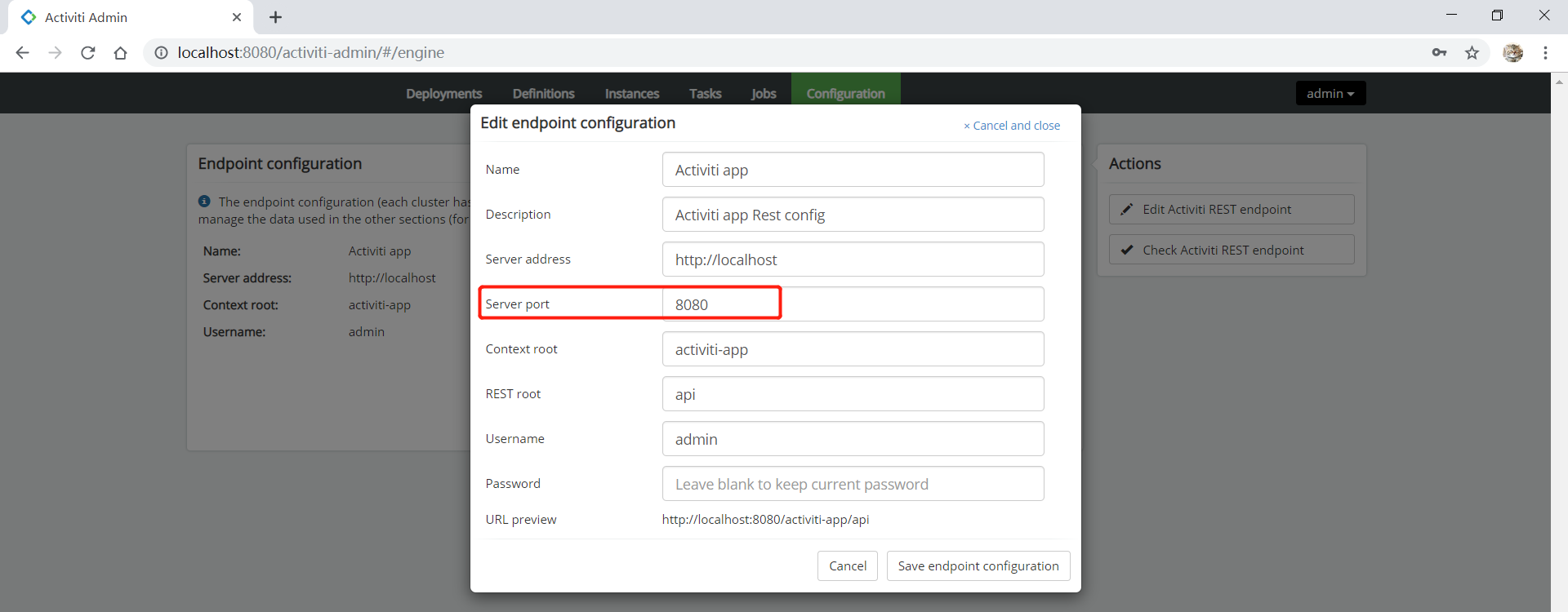Click the Server address field
The width and height of the screenshot is (1568, 612).
pyautogui.click(x=853, y=259)
